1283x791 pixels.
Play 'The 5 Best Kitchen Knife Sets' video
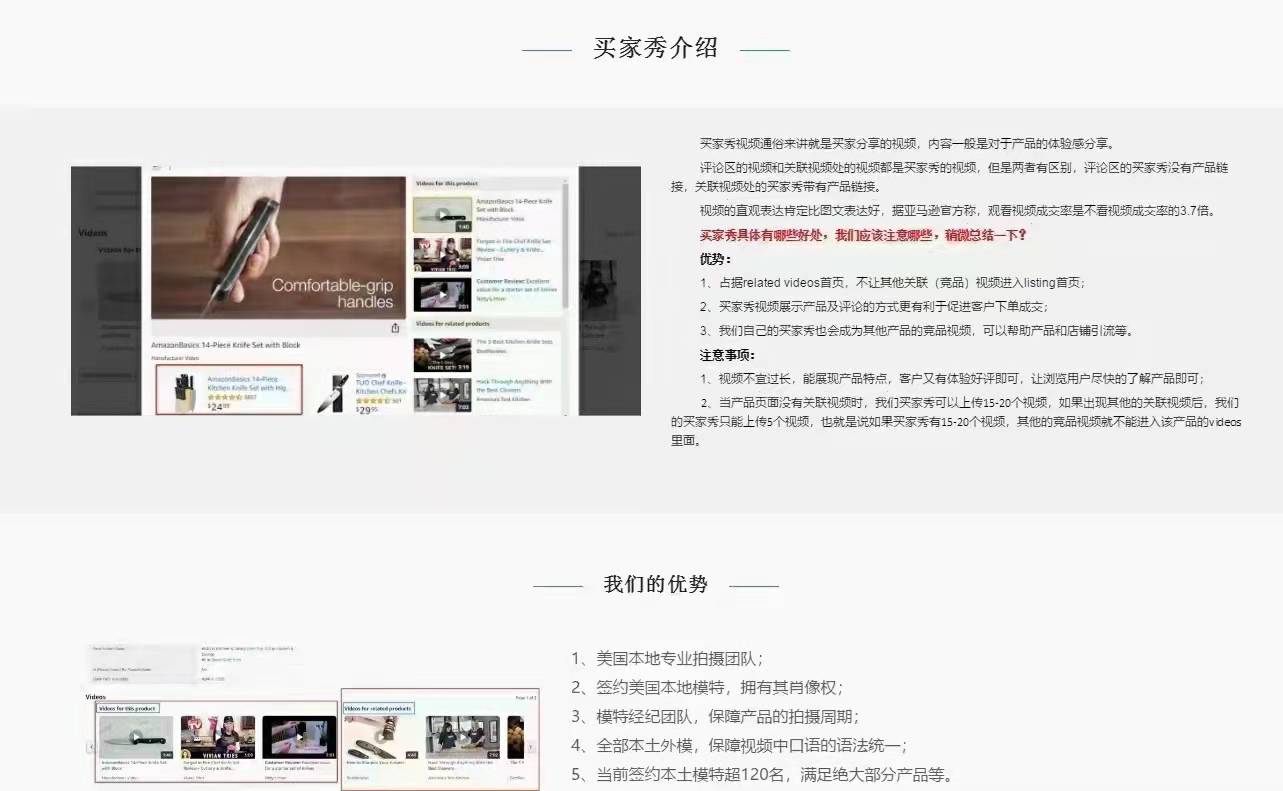coord(443,354)
